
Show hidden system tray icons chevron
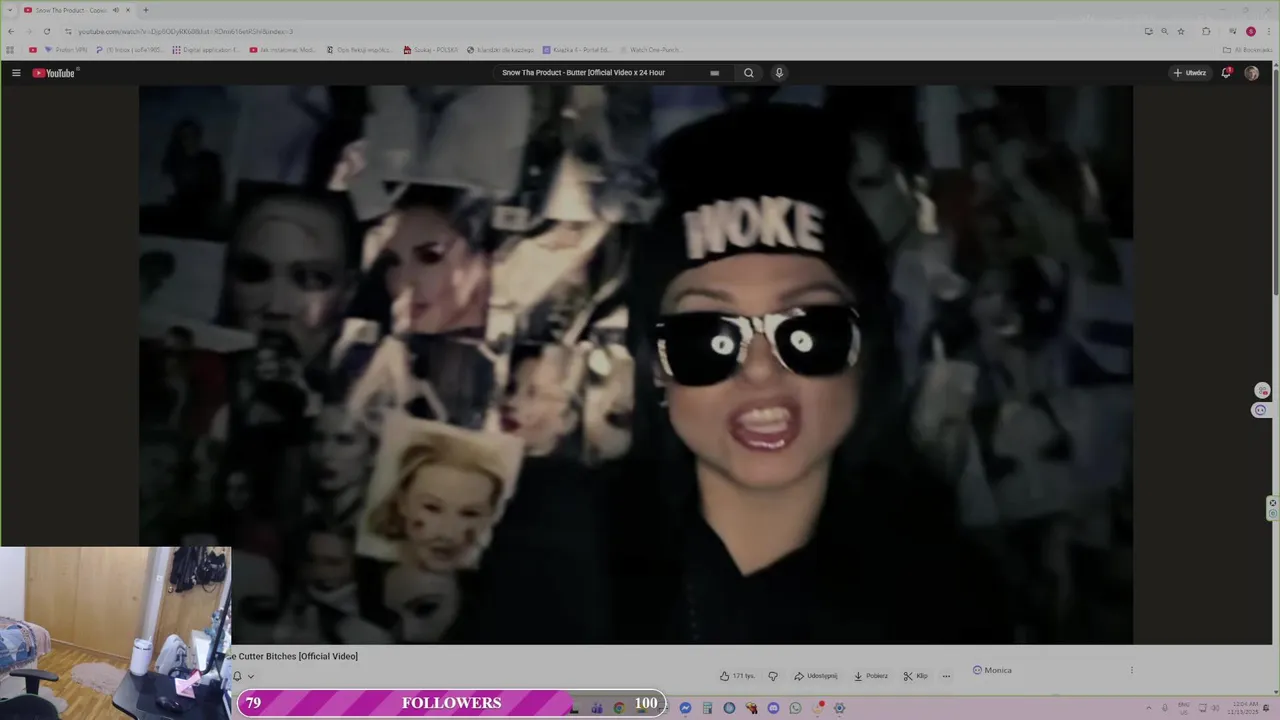[x=1148, y=708]
